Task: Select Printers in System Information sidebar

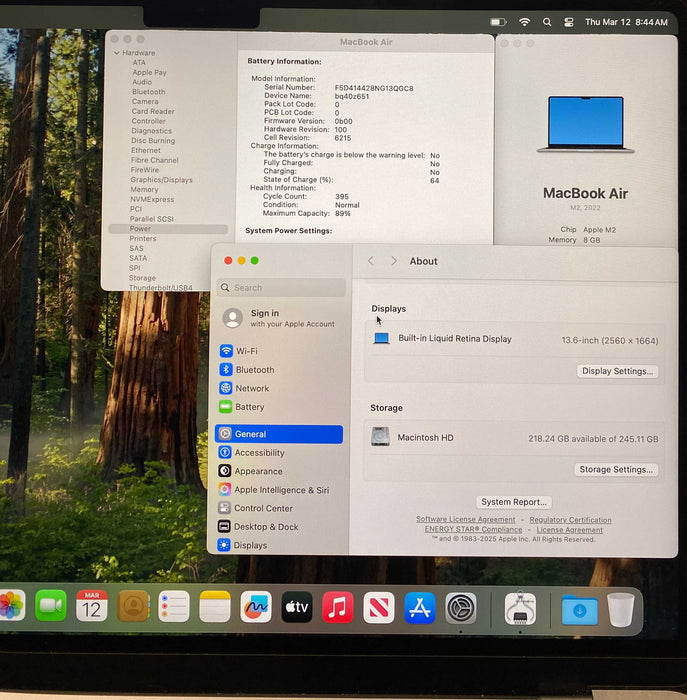Action: (x=142, y=238)
